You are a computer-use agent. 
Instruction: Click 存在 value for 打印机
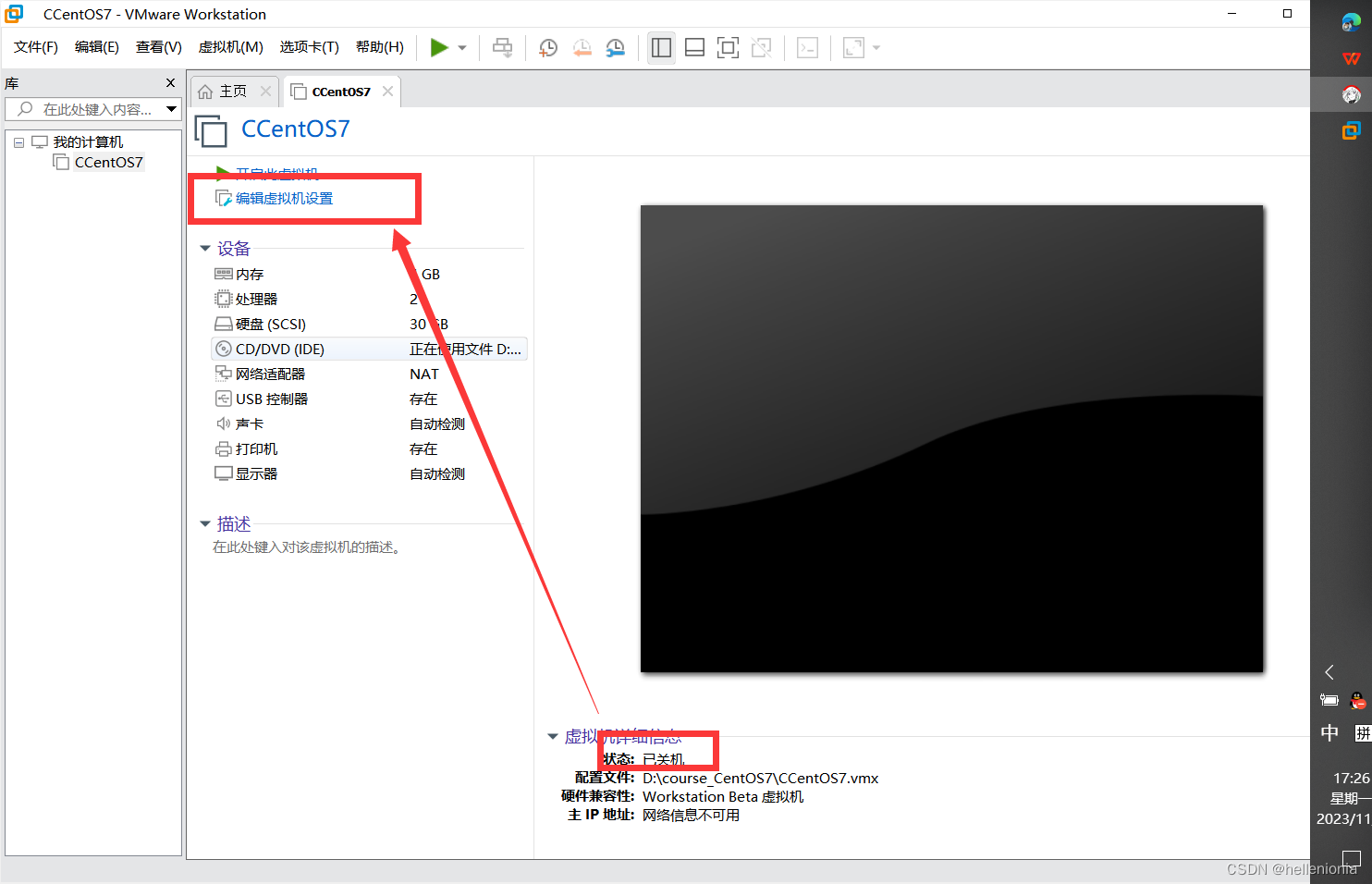pyautogui.click(x=423, y=448)
